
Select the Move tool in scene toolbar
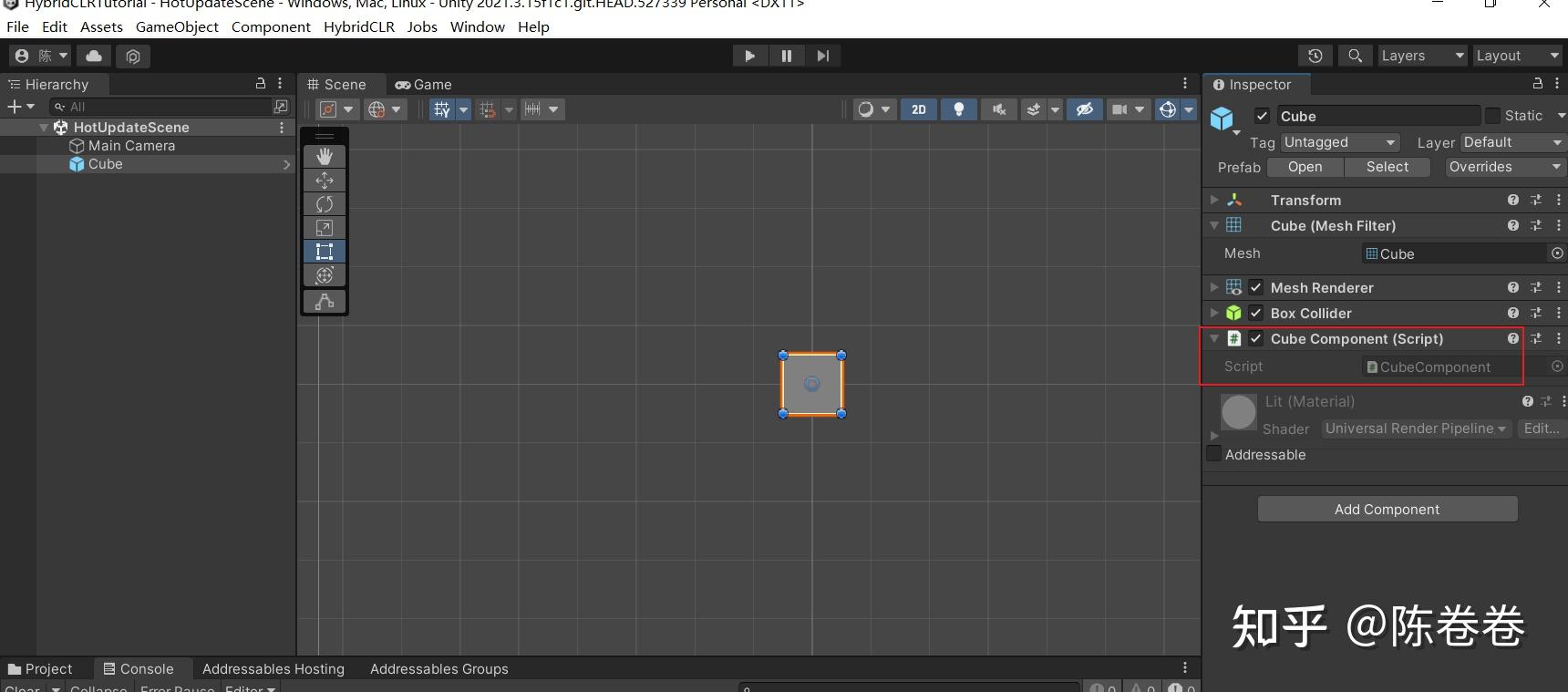(x=325, y=181)
